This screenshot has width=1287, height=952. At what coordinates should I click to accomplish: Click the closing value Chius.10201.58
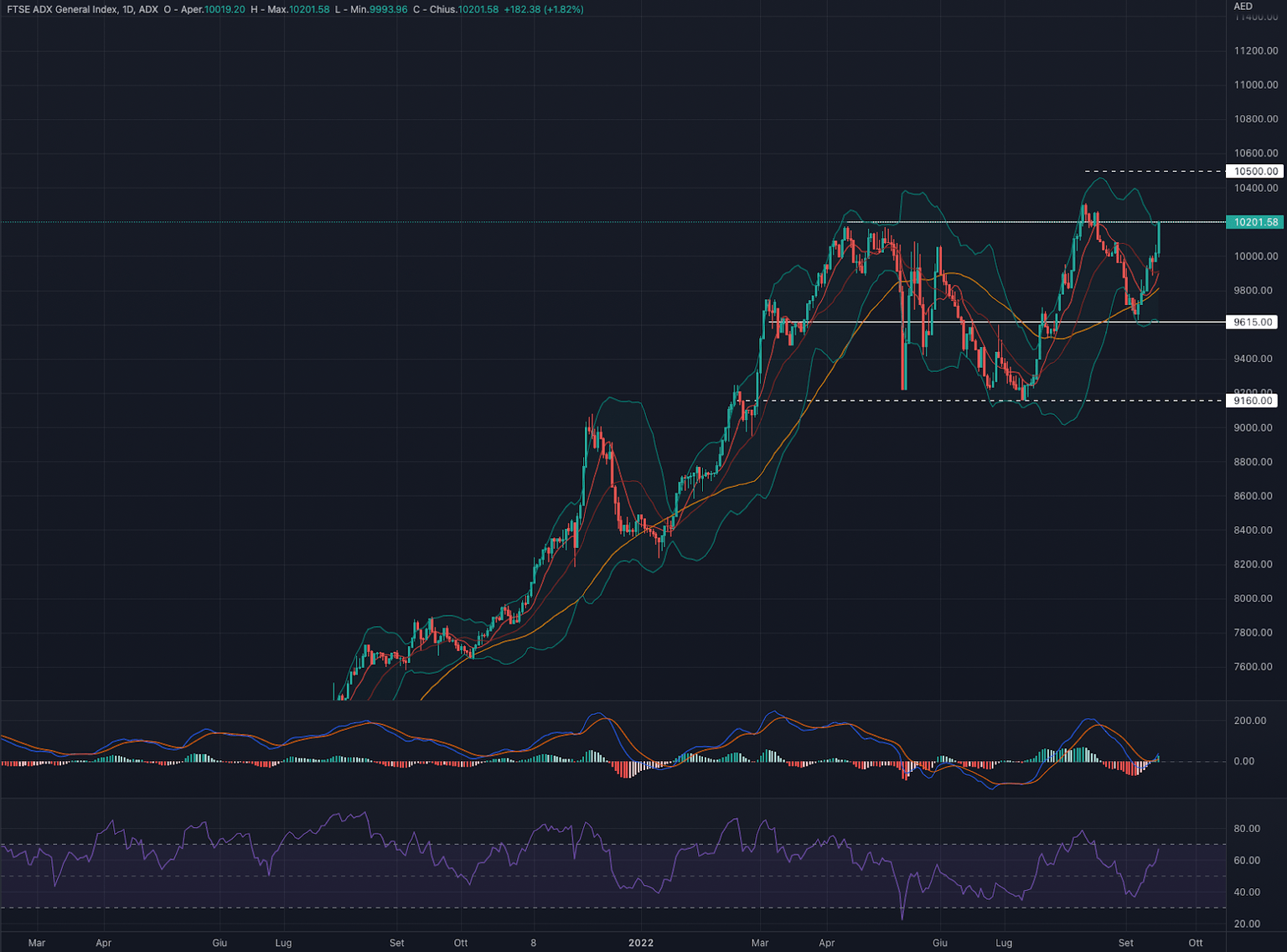pyautogui.click(x=464, y=9)
